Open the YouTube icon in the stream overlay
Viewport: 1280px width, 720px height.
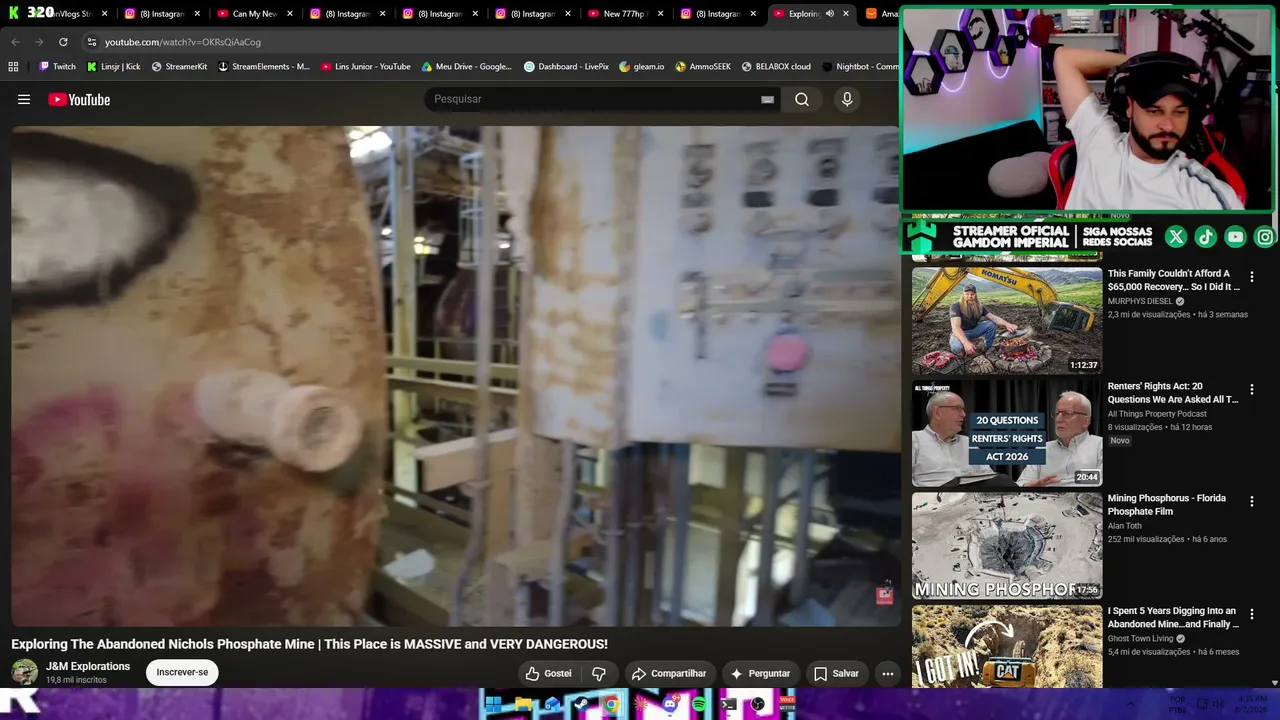(x=1236, y=237)
